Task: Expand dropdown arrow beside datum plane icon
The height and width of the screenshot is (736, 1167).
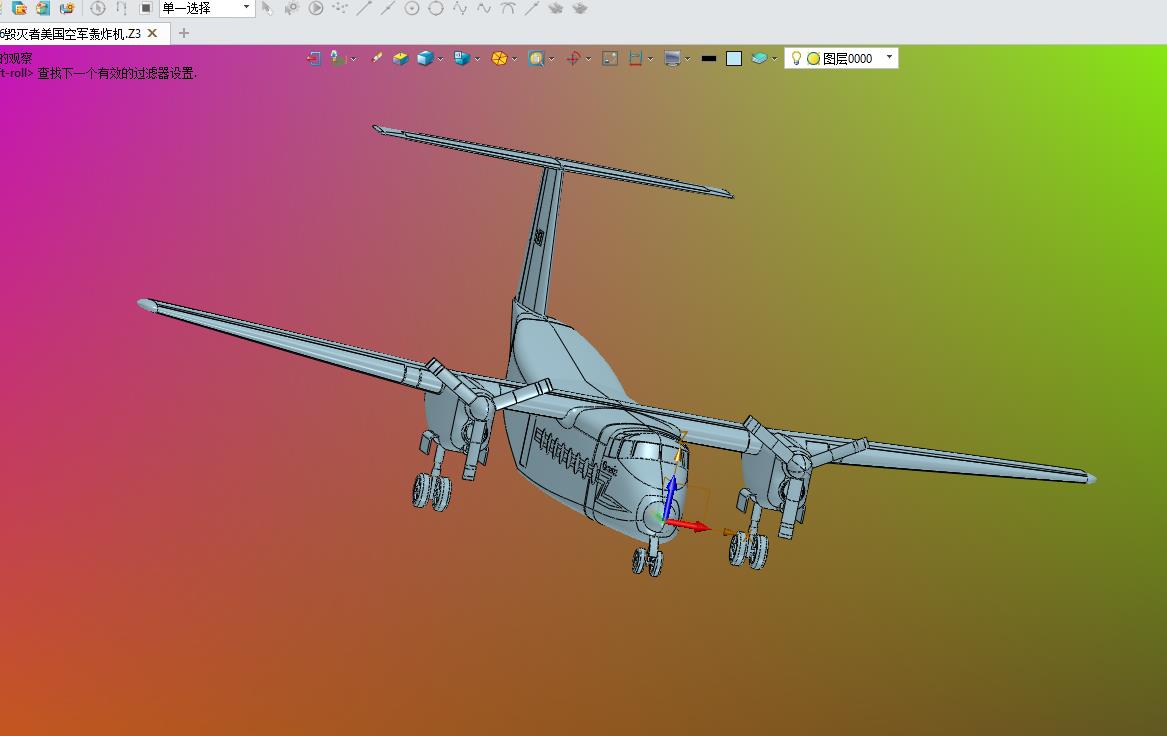Action: point(354,59)
